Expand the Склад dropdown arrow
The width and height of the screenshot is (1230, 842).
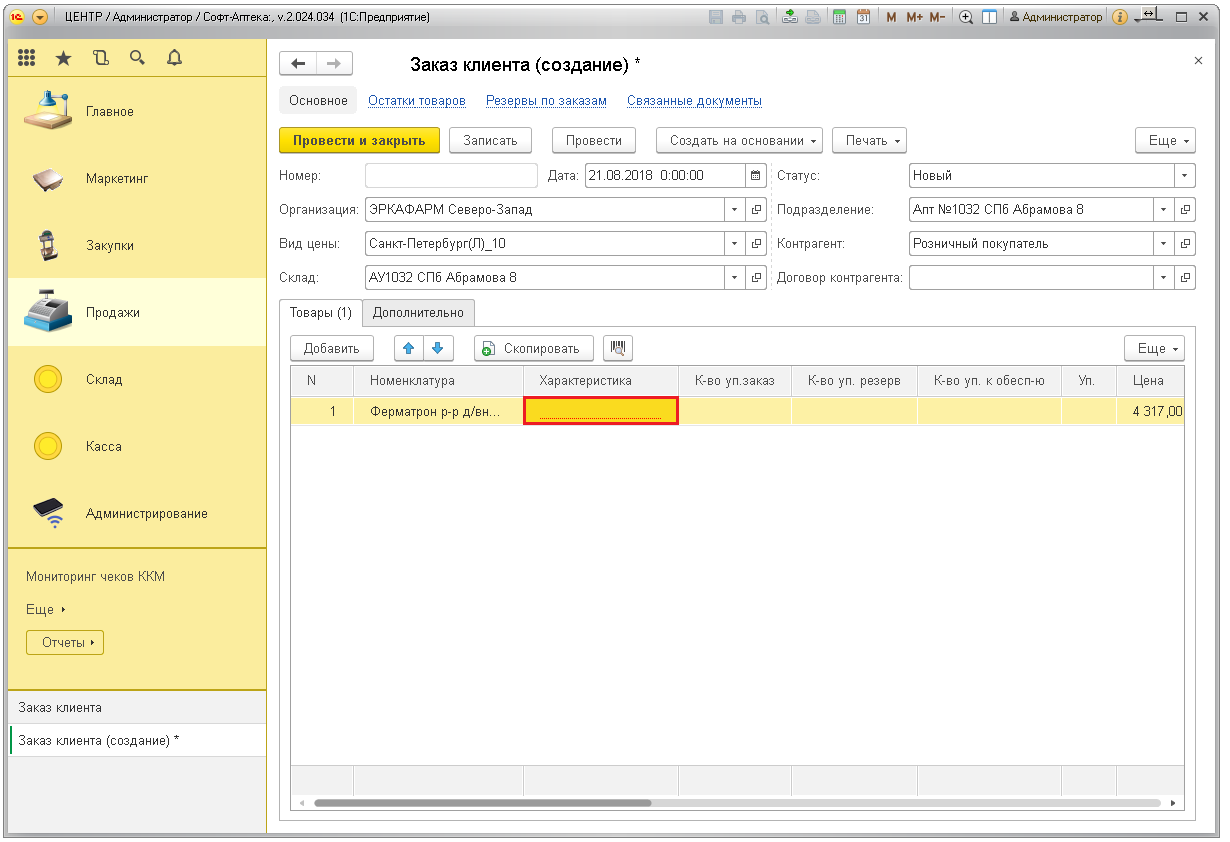[x=734, y=277]
